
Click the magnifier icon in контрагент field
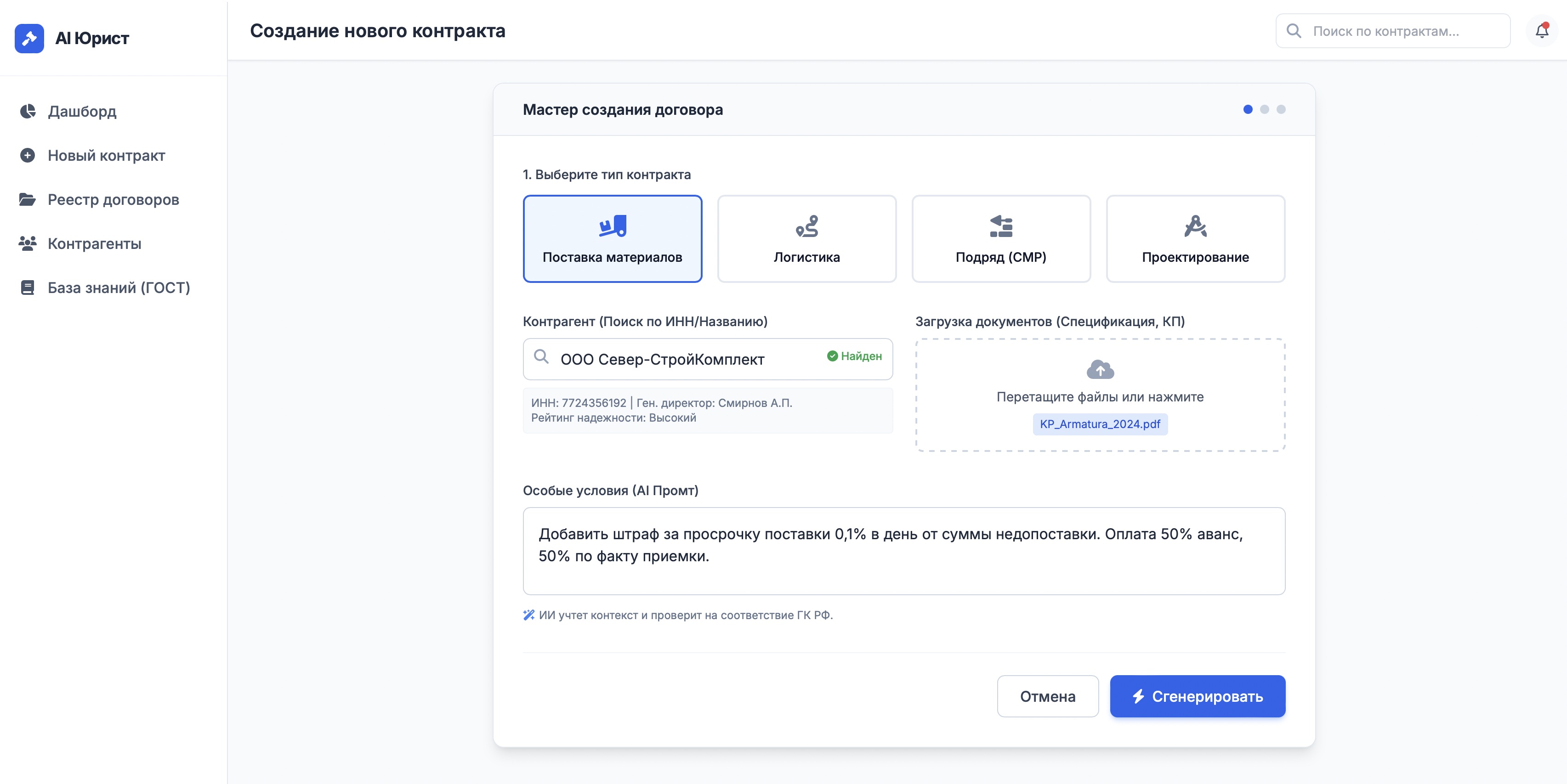(x=541, y=356)
